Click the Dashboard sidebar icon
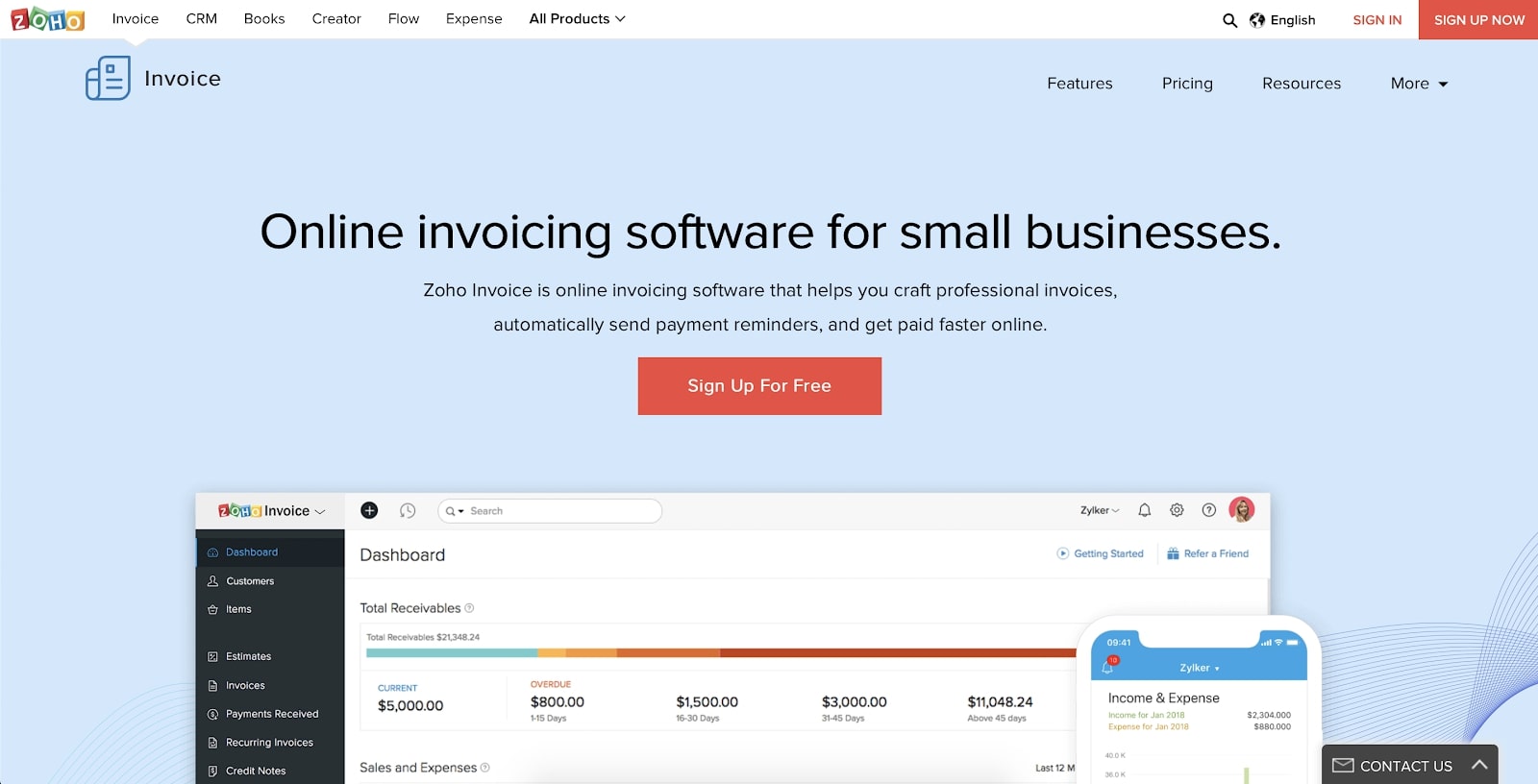Screen dimensions: 1538x784 [212, 552]
